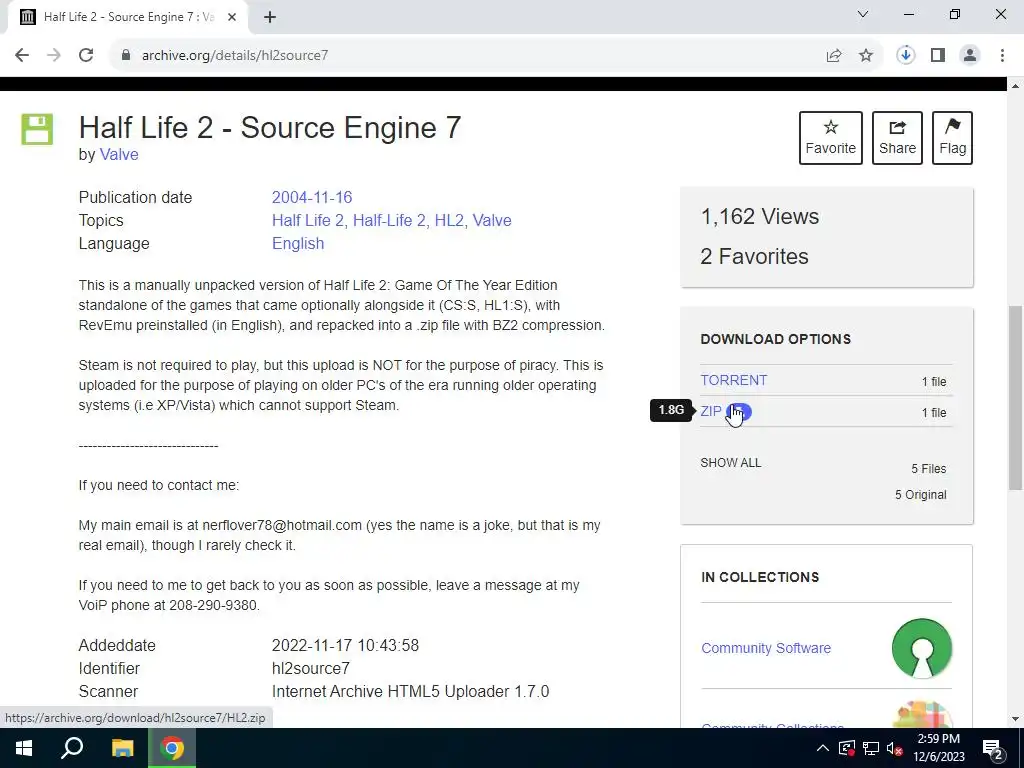Click SHOW ALL download files
Image resolution: width=1024 pixels, height=768 pixels.
pyautogui.click(x=730, y=463)
